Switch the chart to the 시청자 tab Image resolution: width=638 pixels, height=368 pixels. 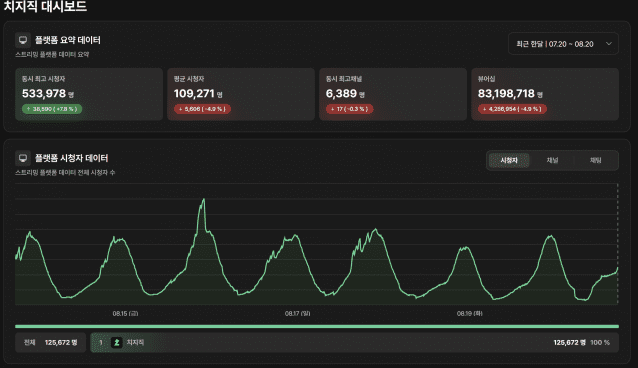[x=509, y=160]
